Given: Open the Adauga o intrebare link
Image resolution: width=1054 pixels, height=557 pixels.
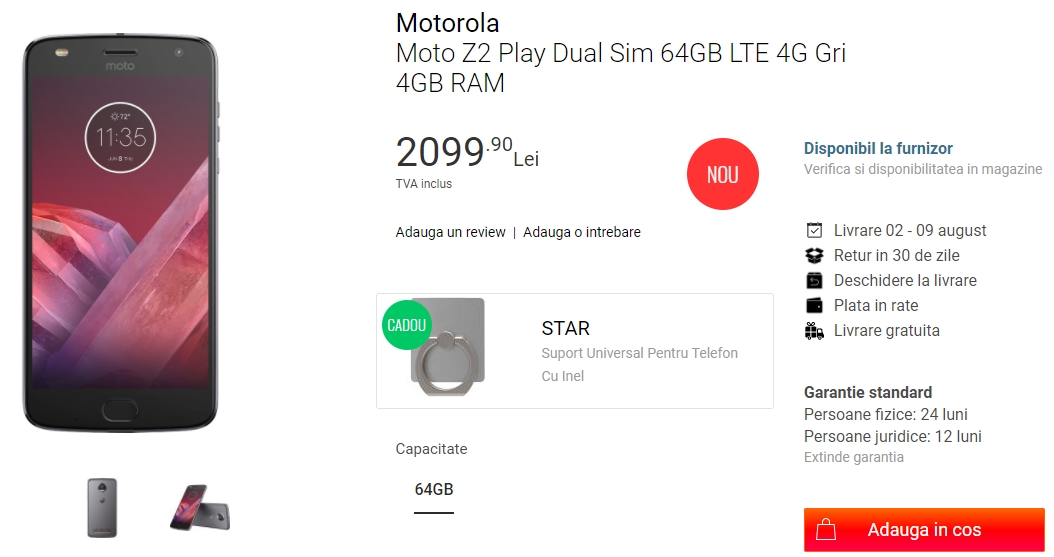Looking at the screenshot, I should [x=581, y=232].
